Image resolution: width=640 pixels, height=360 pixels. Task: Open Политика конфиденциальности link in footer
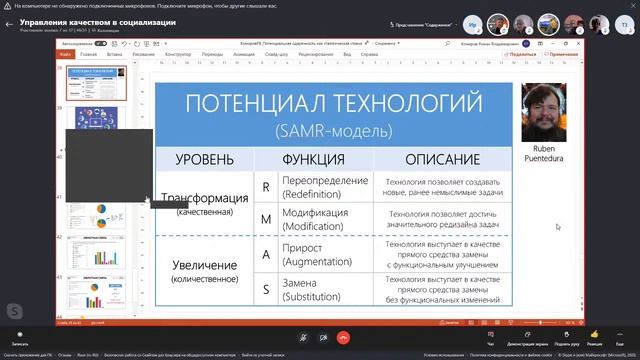coord(511,355)
